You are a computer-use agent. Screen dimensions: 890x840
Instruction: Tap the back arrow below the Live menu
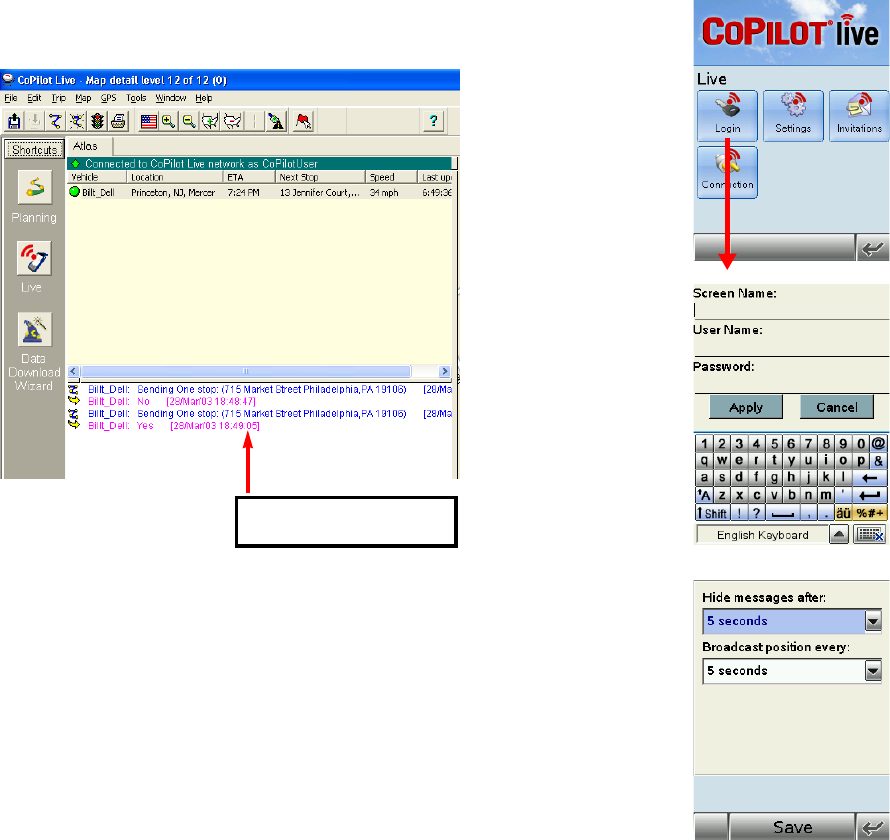tap(872, 248)
